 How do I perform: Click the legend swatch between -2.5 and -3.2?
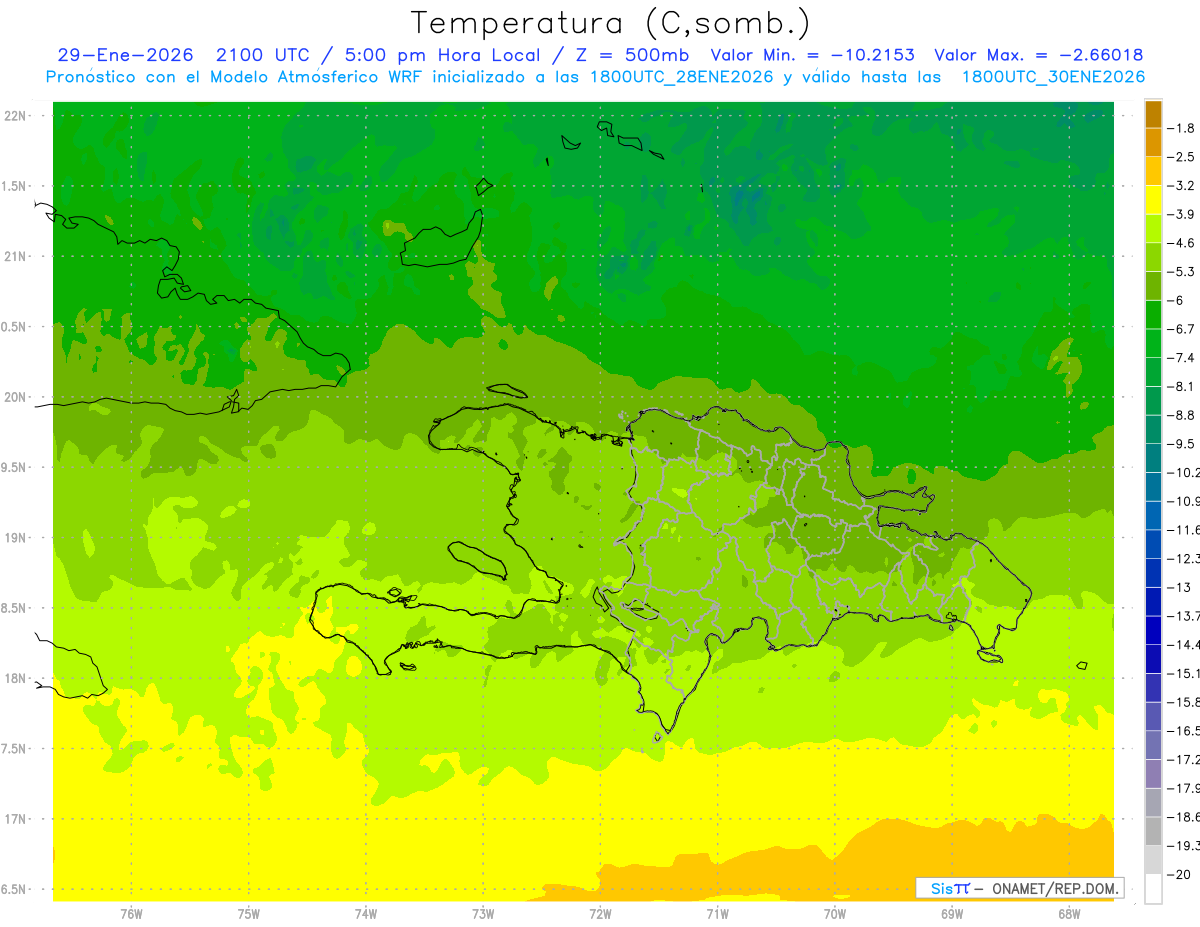coord(1153,171)
